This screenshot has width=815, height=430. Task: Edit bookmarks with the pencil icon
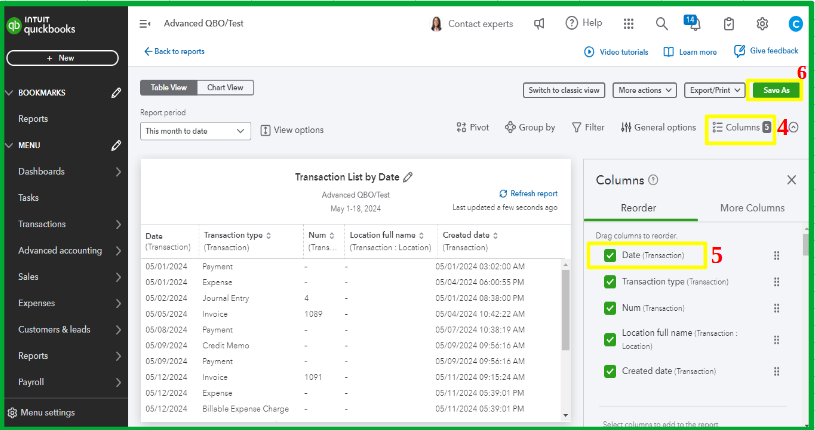[x=116, y=93]
